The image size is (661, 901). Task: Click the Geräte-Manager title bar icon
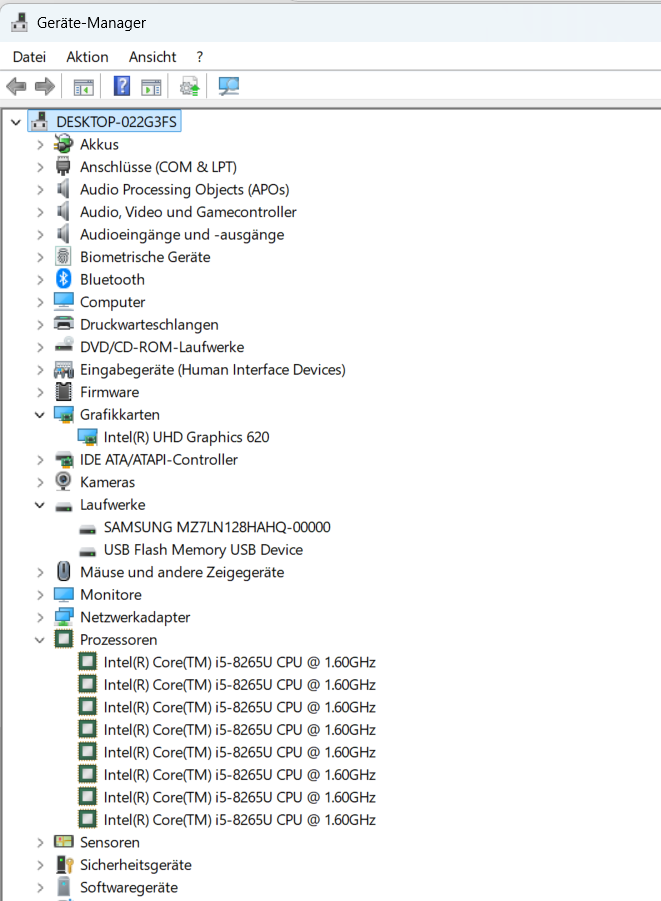tap(20, 22)
